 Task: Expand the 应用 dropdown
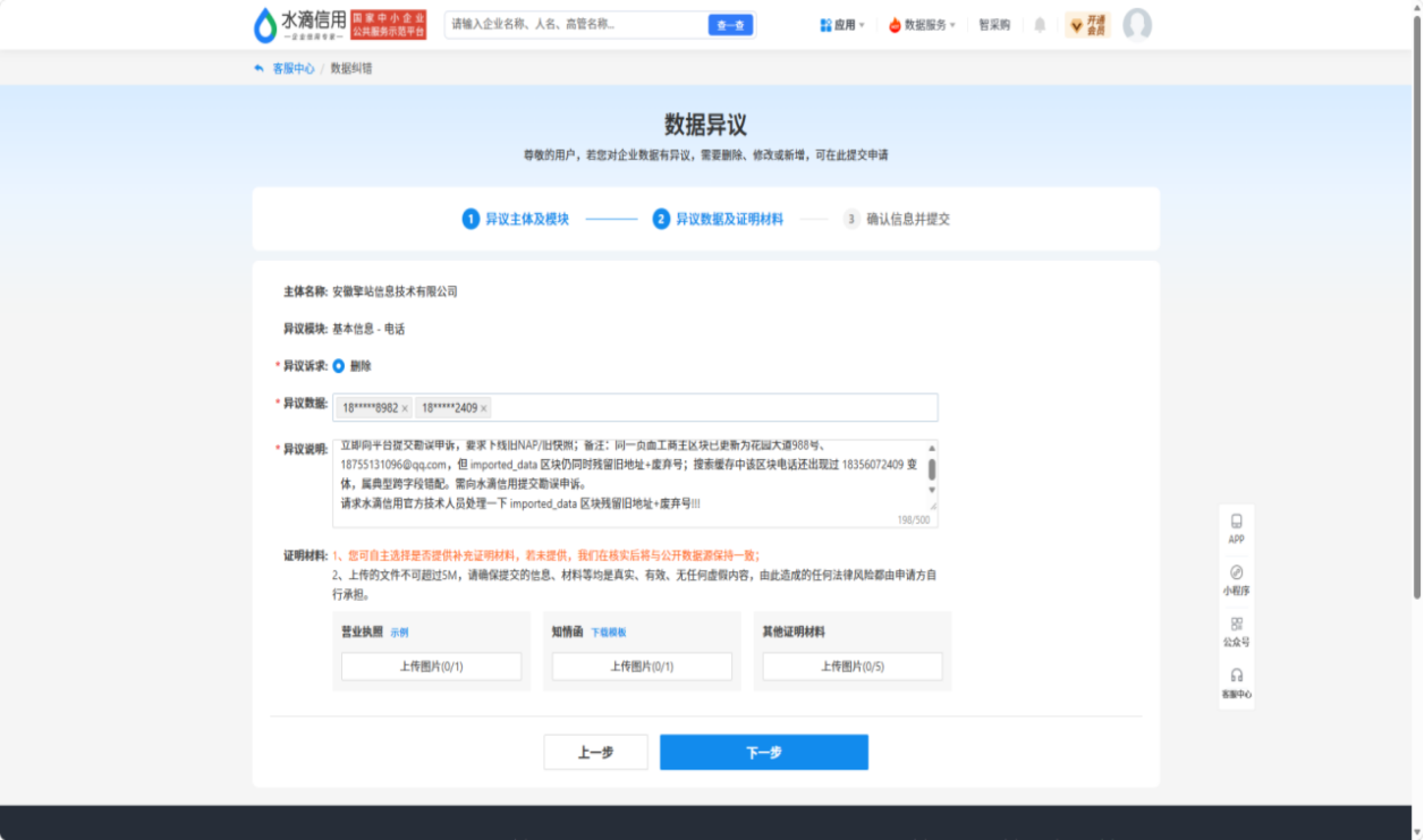pyautogui.click(x=842, y=25)
